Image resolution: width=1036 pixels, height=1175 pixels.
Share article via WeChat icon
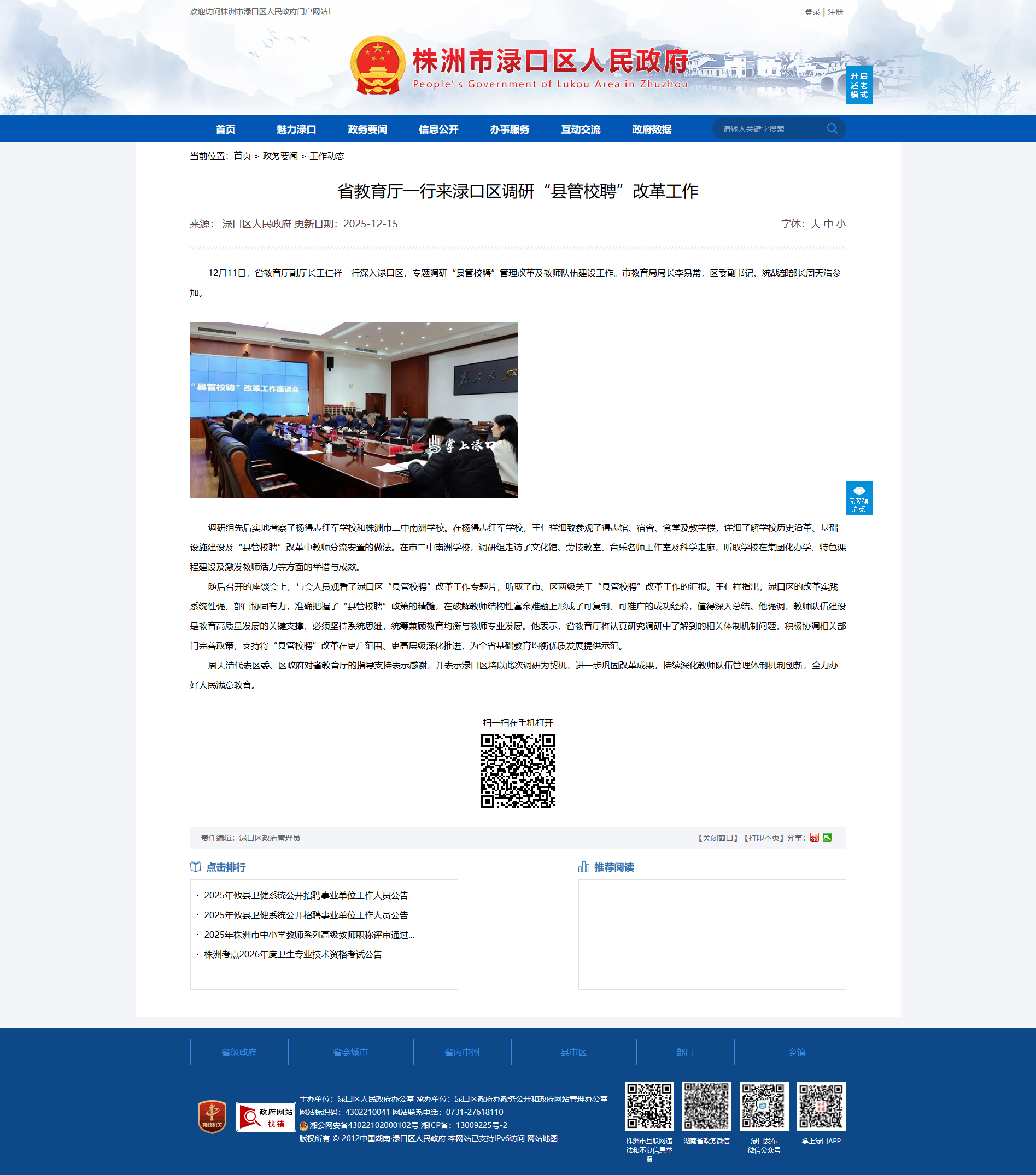coord(827,838)
